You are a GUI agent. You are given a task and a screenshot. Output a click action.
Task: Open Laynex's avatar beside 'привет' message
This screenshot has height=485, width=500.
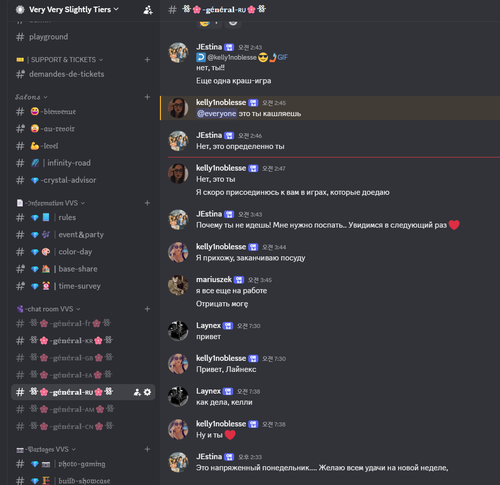click(x=178, y=331)
